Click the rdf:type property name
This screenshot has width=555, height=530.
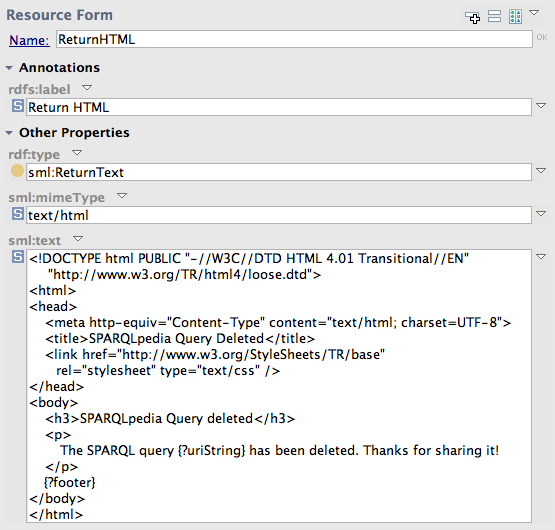pyautogui.click(x=34, y=154)
